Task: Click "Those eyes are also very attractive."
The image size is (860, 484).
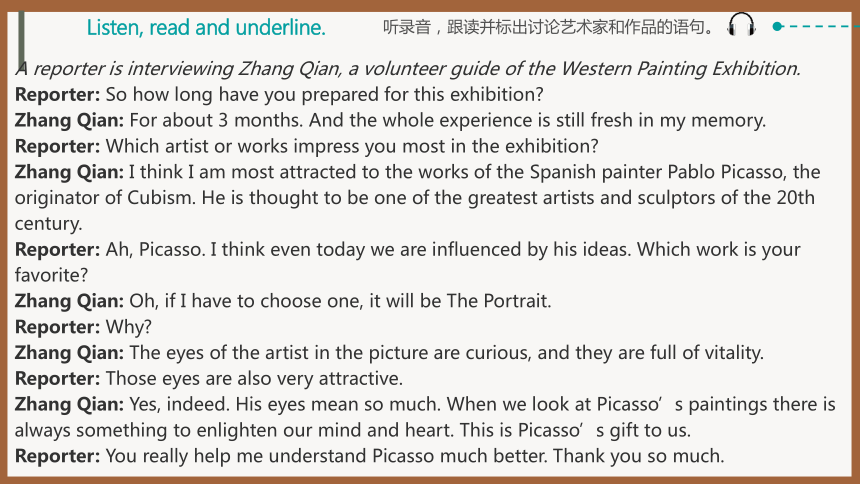Action: pos(254,378)
